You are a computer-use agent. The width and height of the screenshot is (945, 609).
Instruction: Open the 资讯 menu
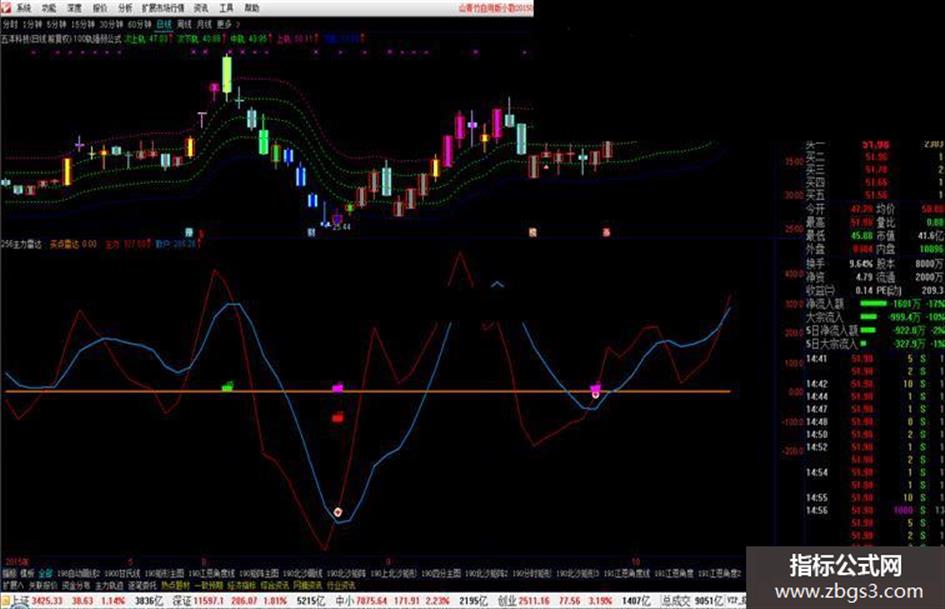[201, 8]
